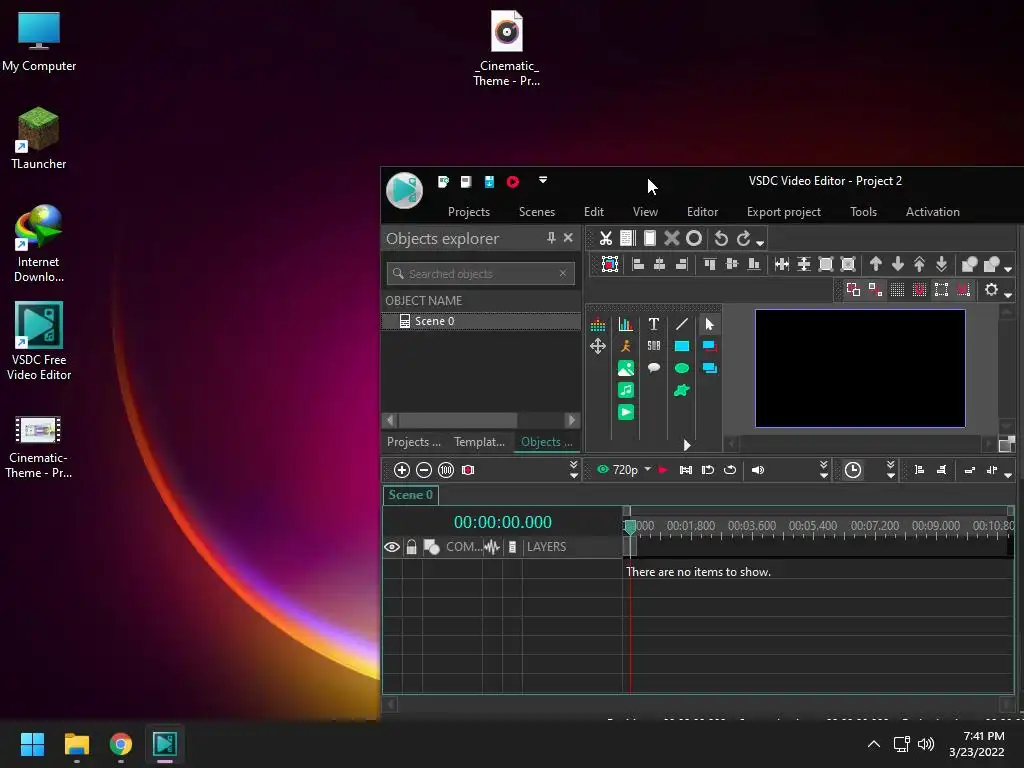
Task: Expand the settings gear dropdown arrow
Action: tap(1008, 295)
